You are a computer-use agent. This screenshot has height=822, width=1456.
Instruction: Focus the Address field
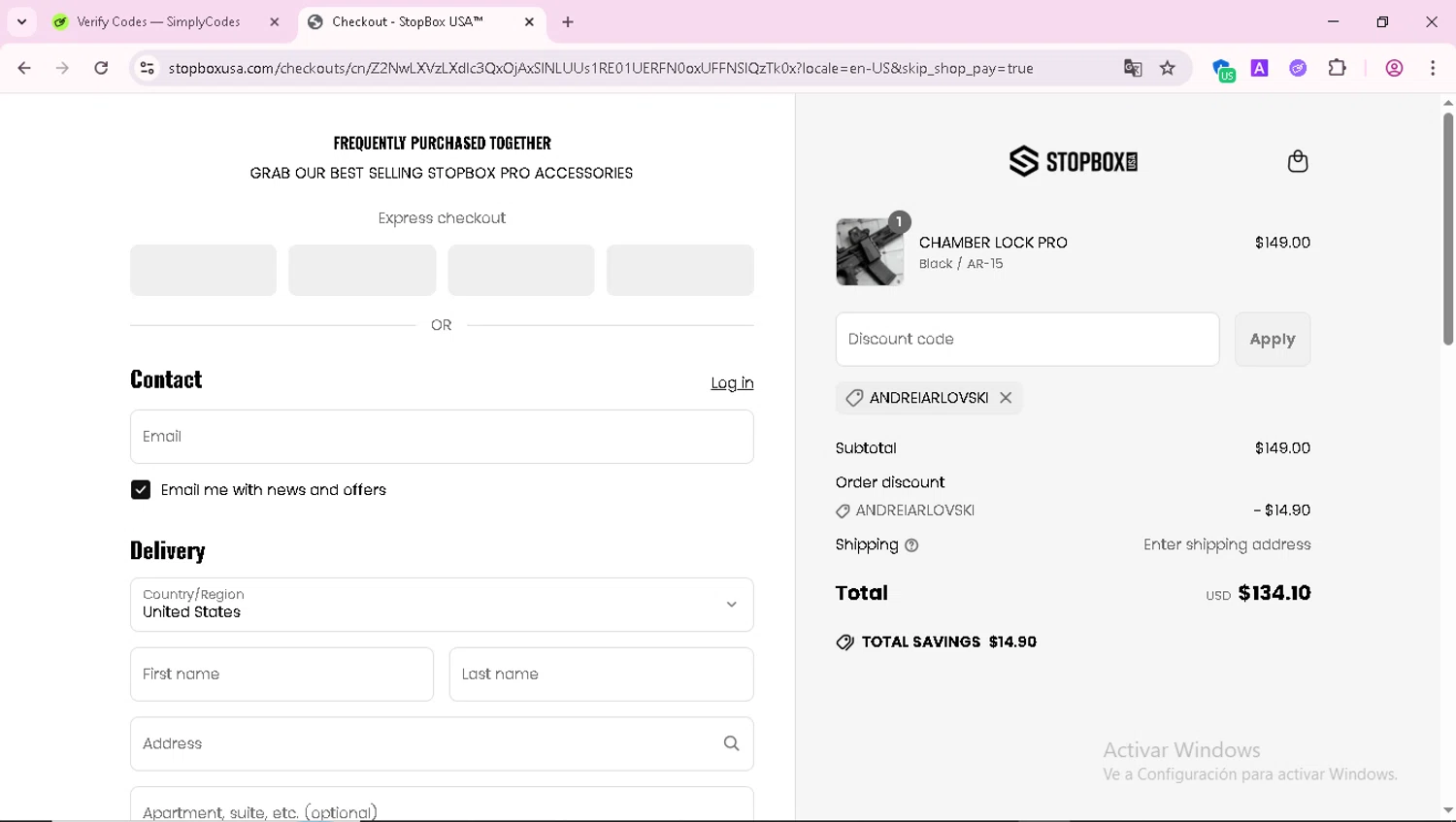(442, 743)
